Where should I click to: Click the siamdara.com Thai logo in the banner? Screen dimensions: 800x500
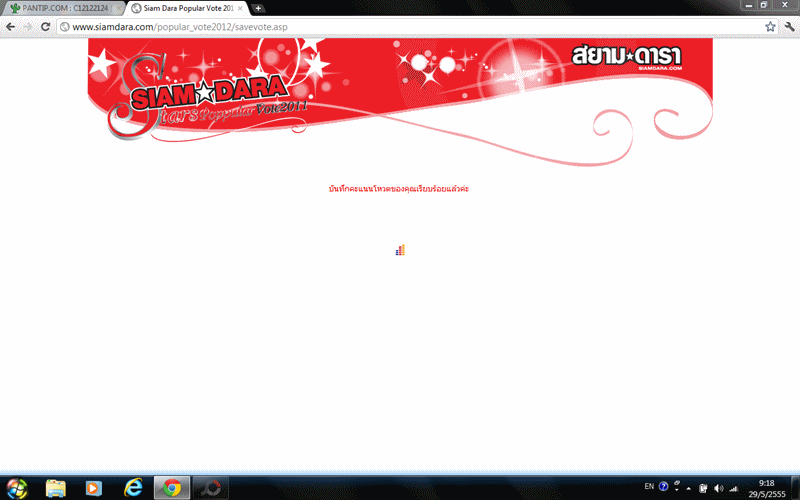click(627, 57)
